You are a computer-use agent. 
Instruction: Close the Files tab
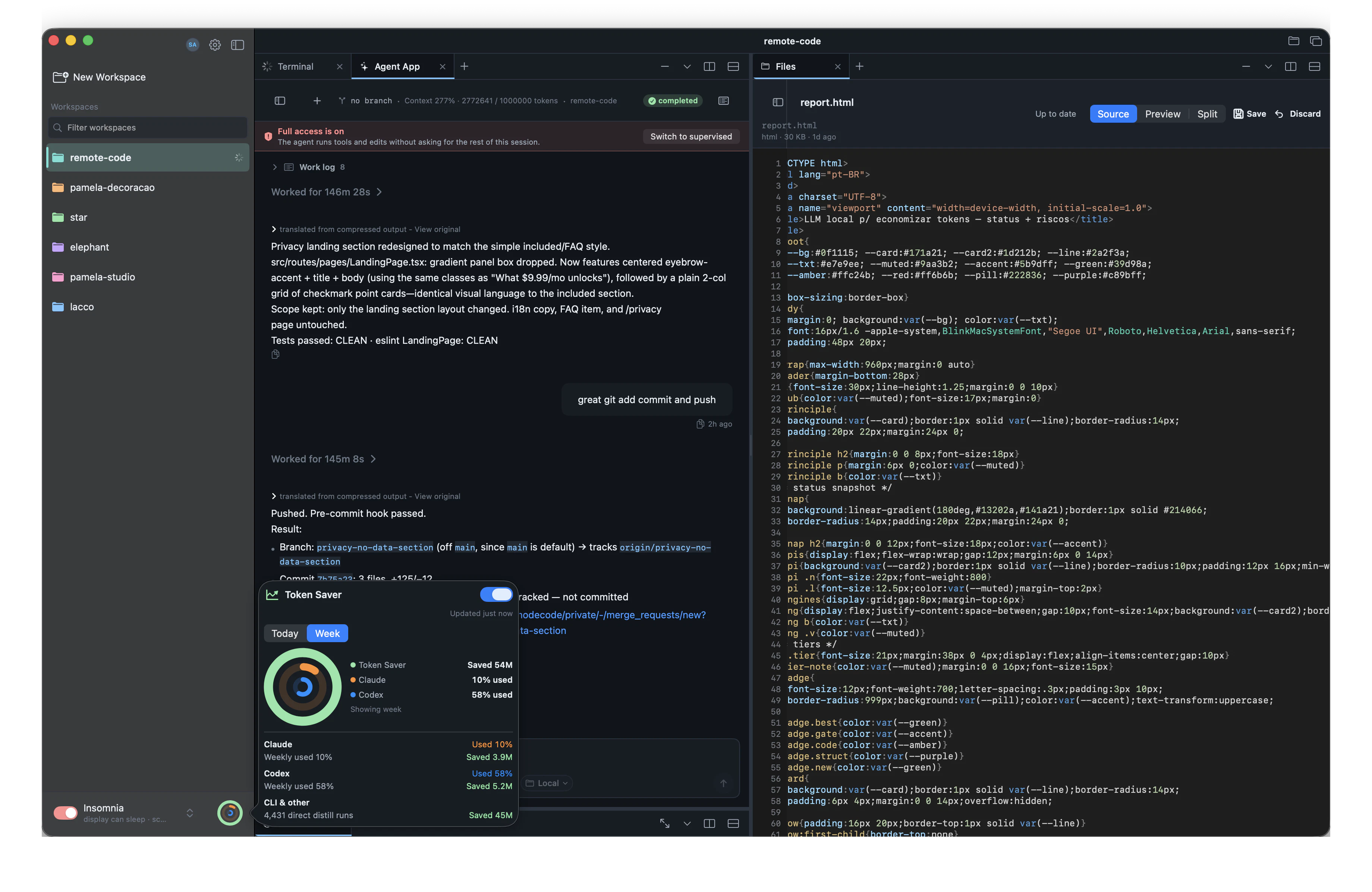tap(838, 67)
